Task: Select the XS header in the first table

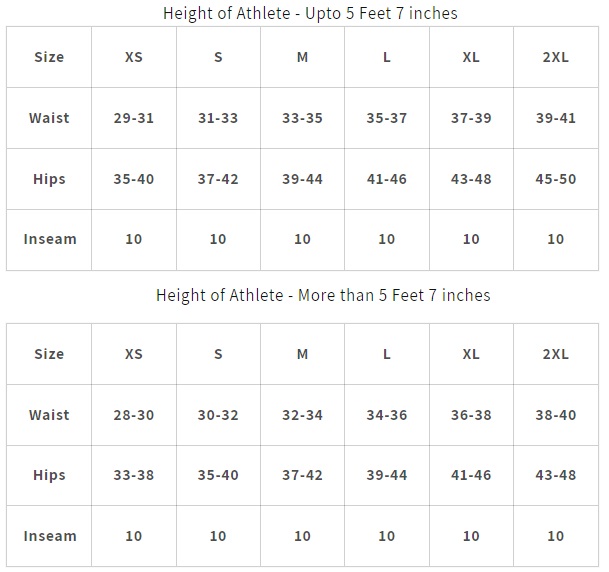Action: 134,57
